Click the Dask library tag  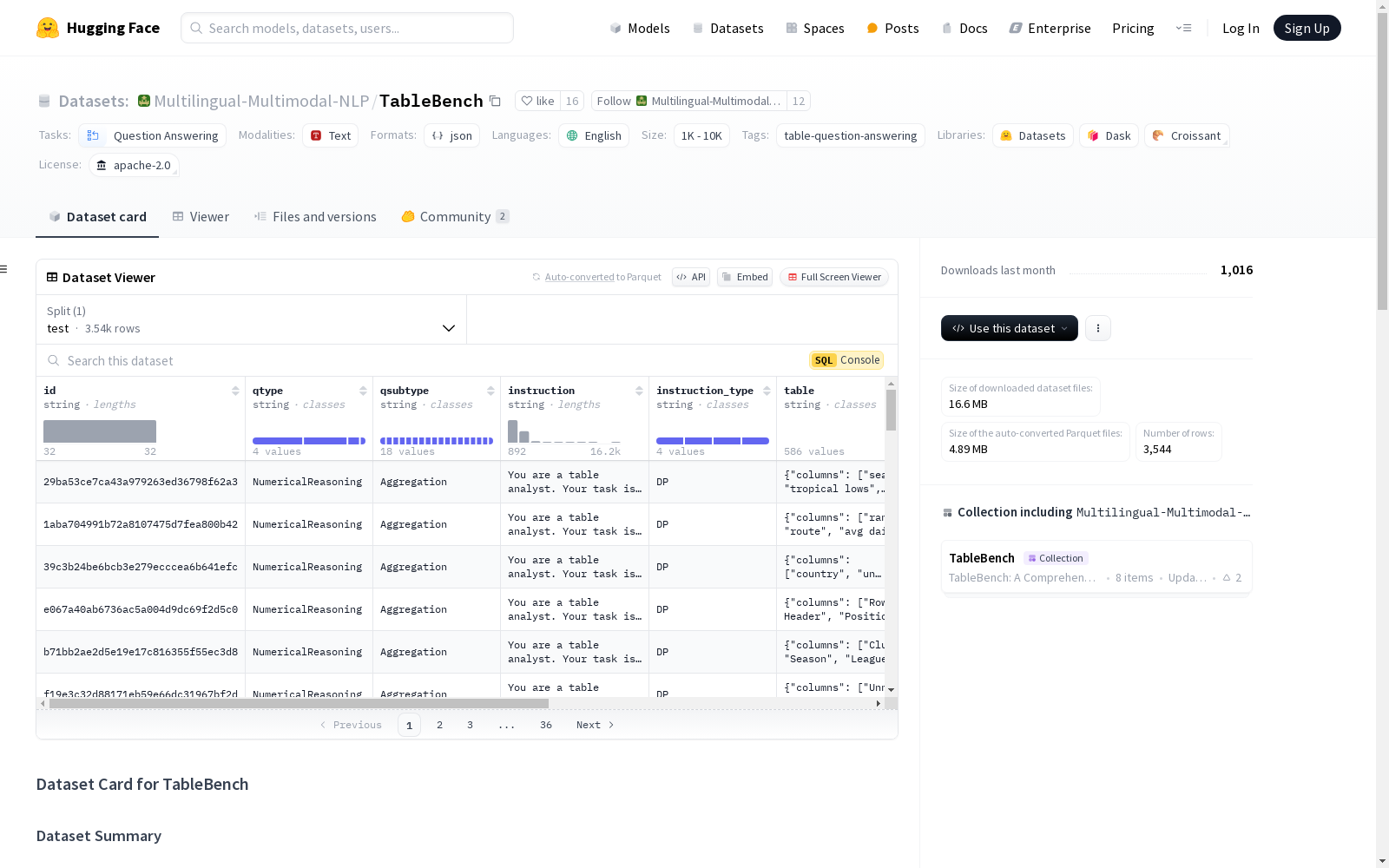(1109, 135)
